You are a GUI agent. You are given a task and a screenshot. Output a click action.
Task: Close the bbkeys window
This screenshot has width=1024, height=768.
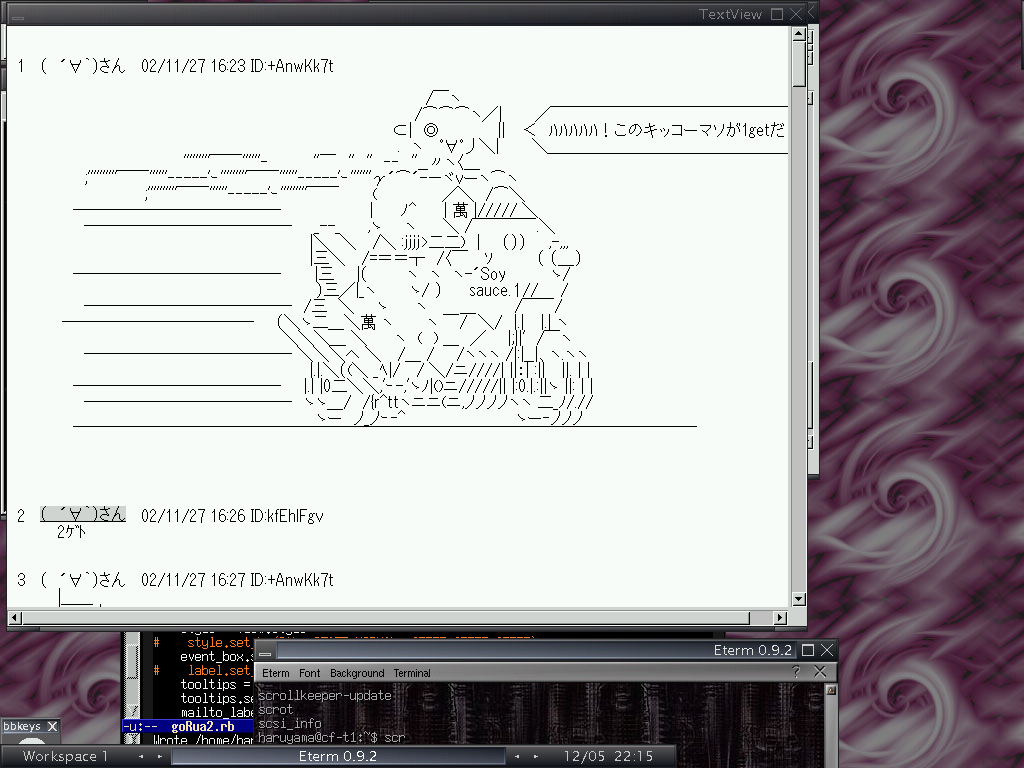click(53, 726)
